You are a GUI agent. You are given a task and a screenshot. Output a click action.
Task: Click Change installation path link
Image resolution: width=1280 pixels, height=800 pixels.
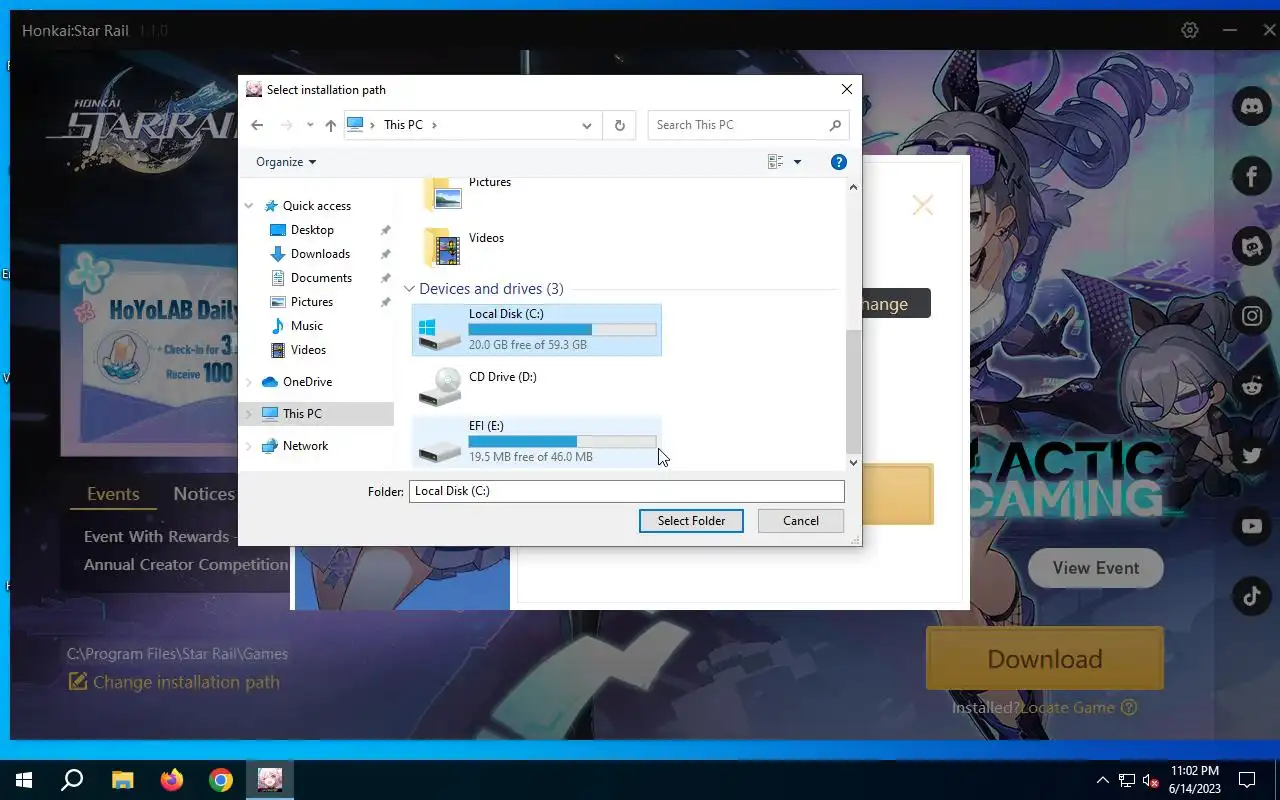[x=174, y=682]
